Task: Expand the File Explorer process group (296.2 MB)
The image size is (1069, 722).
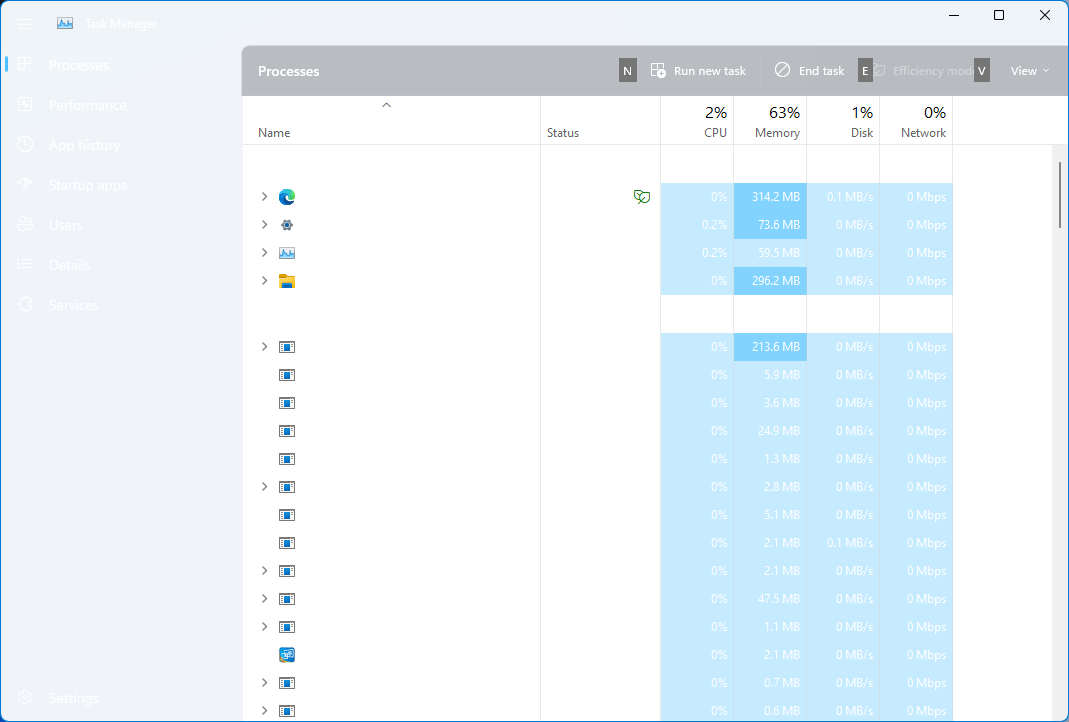Action: tap(265, 280)
